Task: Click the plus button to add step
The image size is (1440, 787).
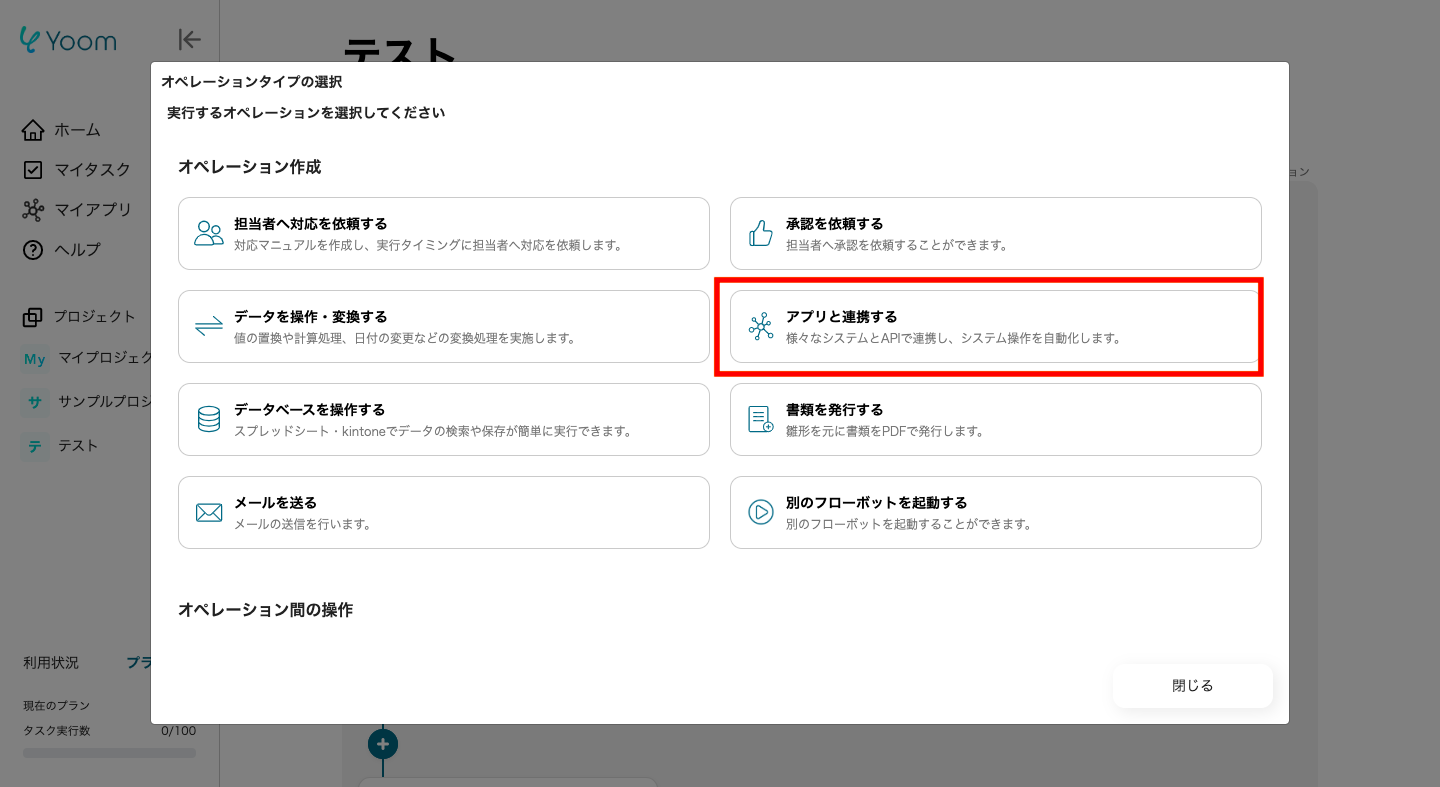Action: [x=383, y=744]
